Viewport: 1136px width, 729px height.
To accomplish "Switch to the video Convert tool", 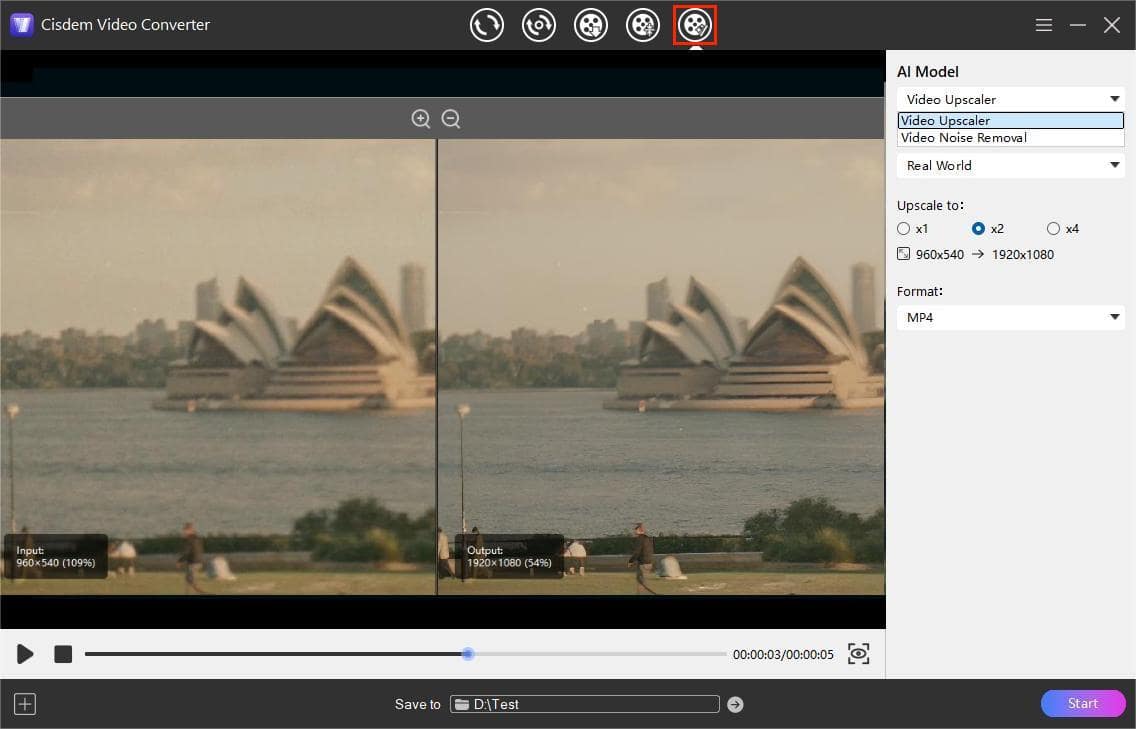I will click(x=487, y=25).
